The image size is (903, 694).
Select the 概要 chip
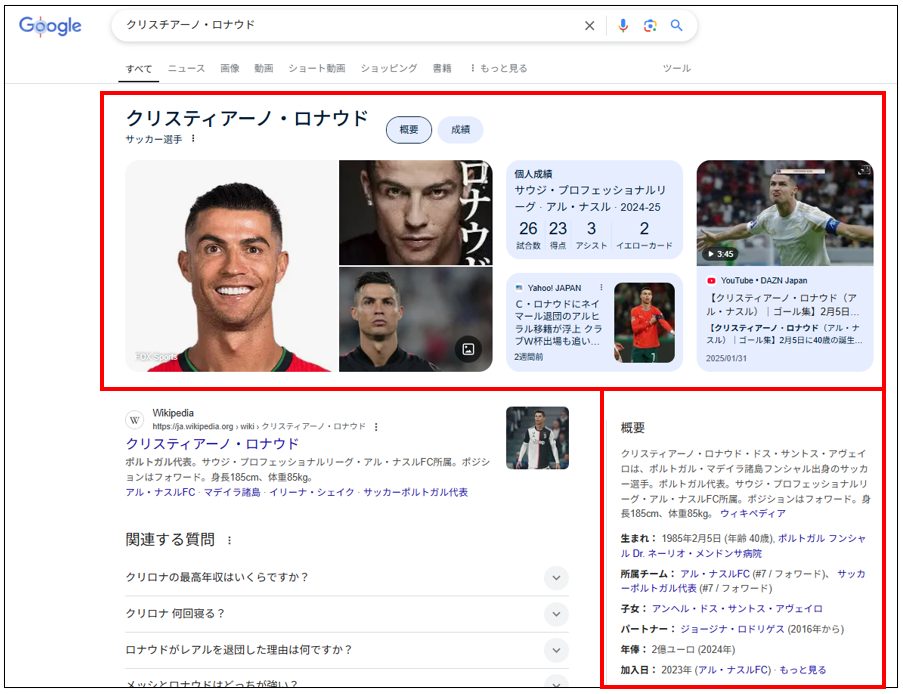coord(409,130)
